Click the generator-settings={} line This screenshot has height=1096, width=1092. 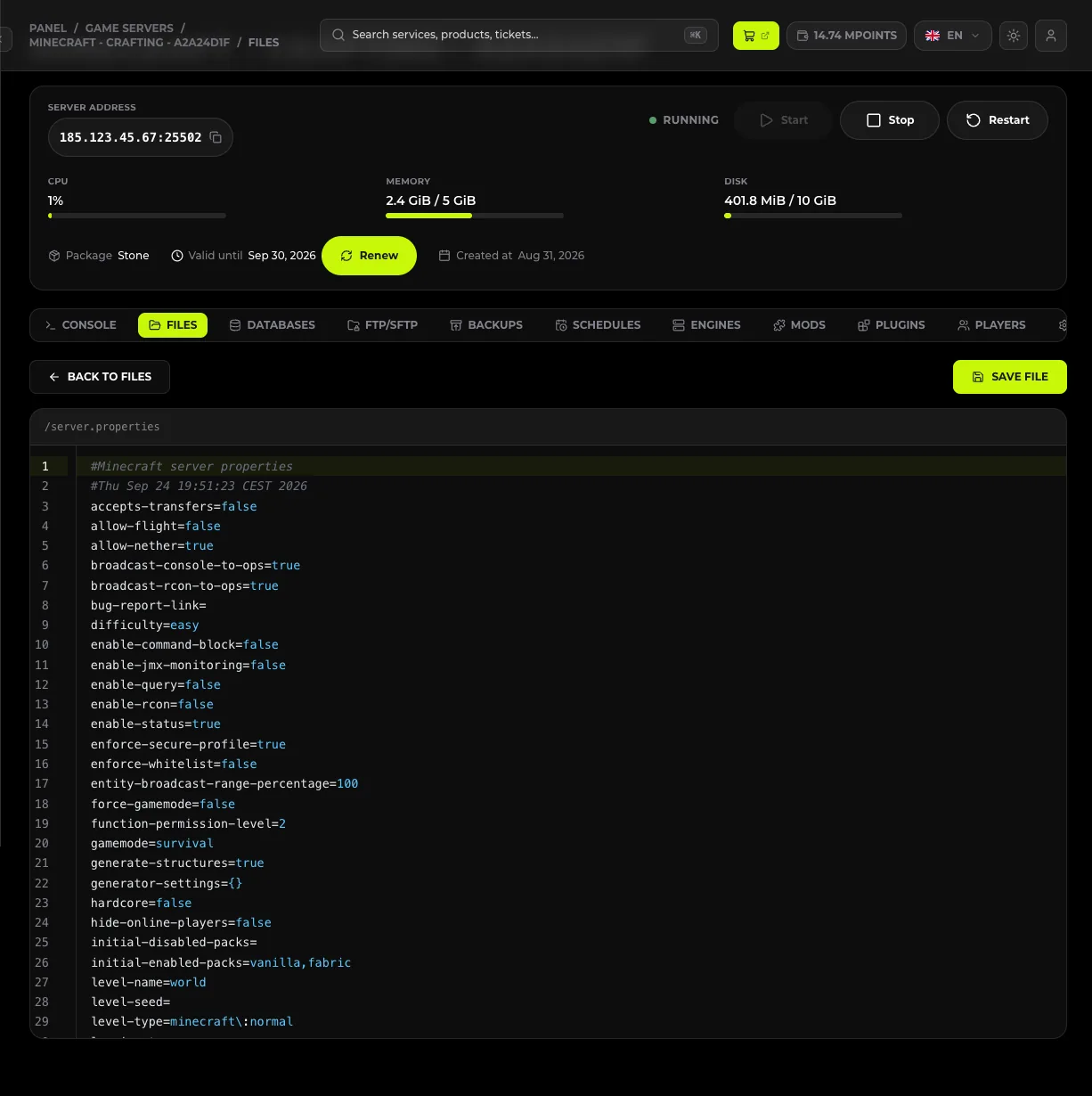(x=167, y=883)
